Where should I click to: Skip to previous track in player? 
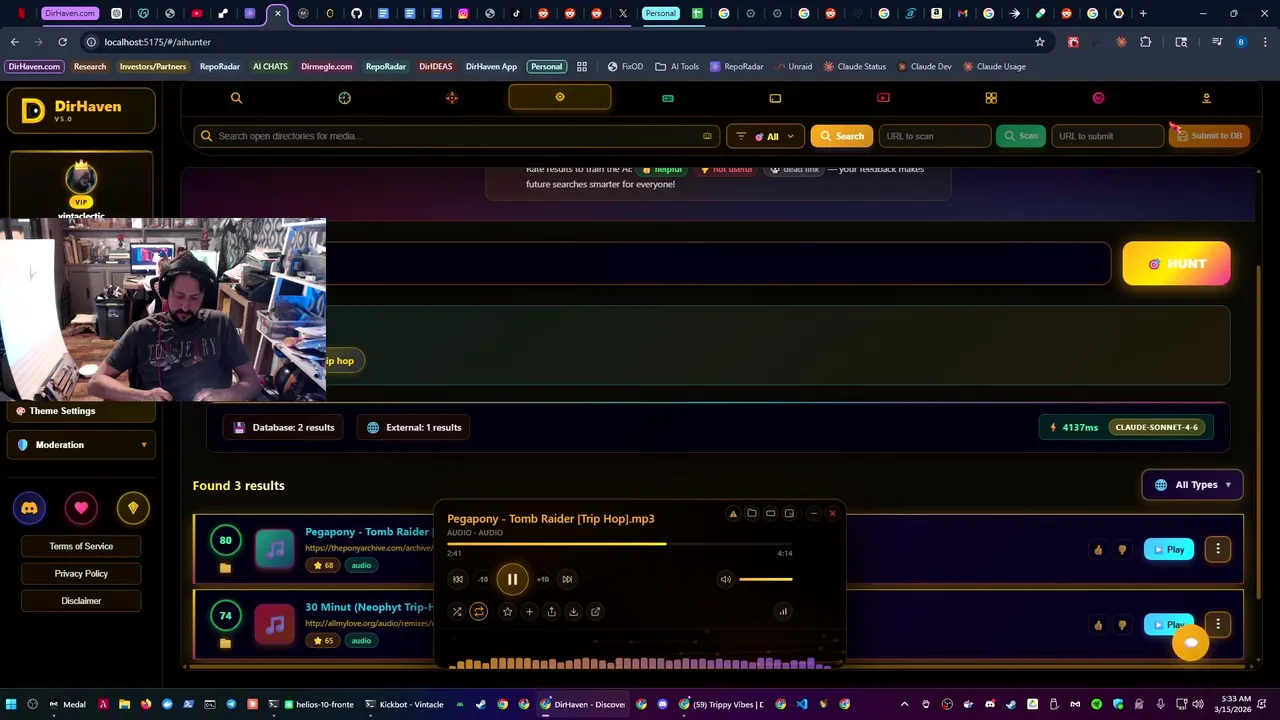[458, 579]
